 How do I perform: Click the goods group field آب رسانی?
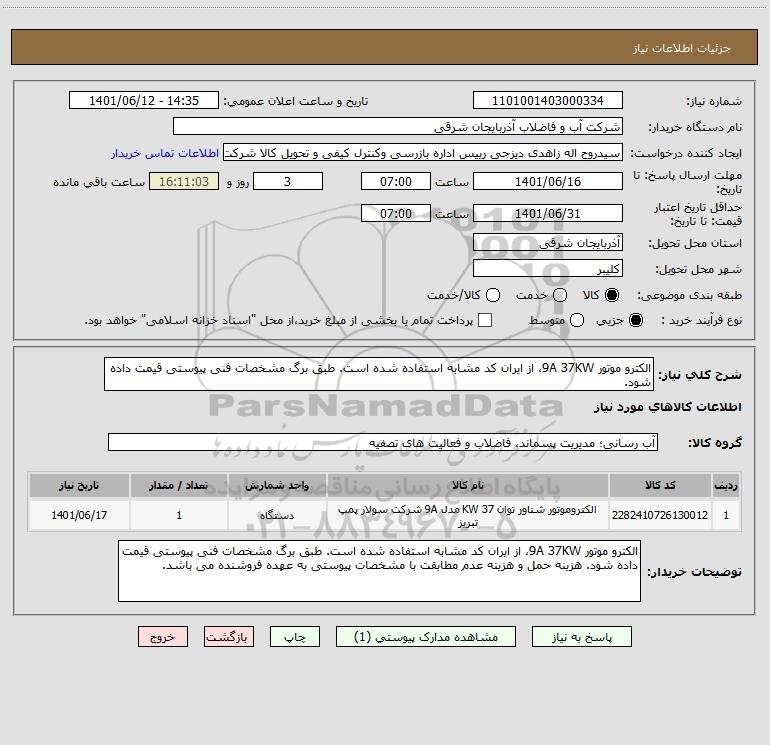[x=383, y=442]
